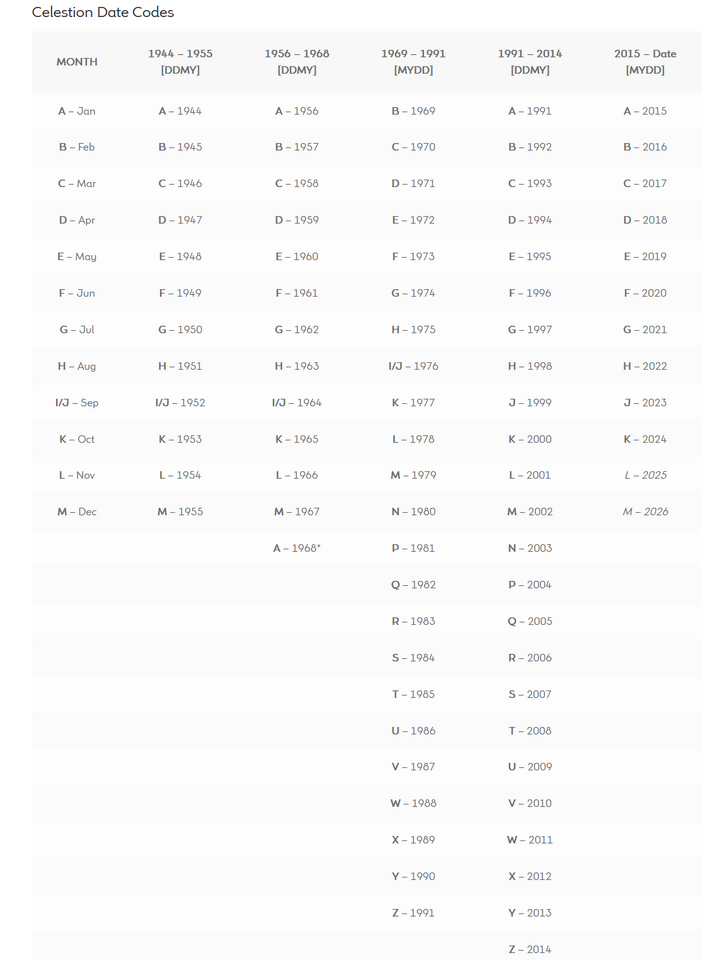The image size is (720, 960).
Task: Click the M – Dec month cell
Action: [x=77, y=512]
